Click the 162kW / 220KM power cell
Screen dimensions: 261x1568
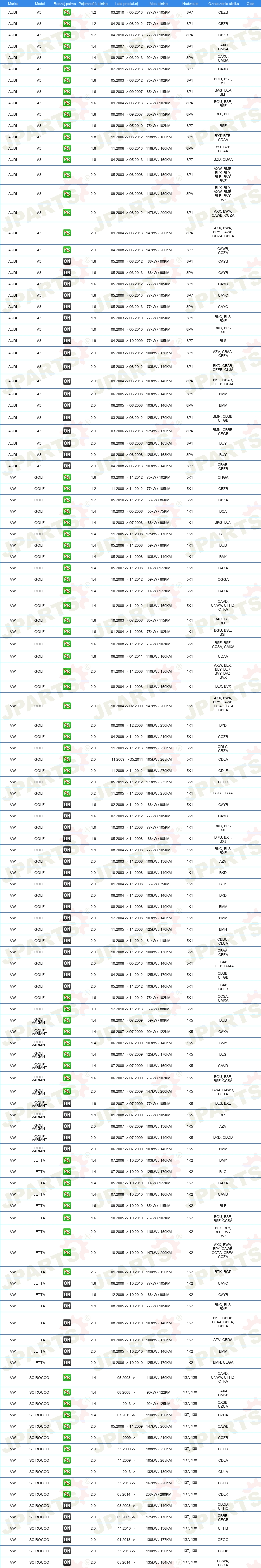pos(159,1483)
